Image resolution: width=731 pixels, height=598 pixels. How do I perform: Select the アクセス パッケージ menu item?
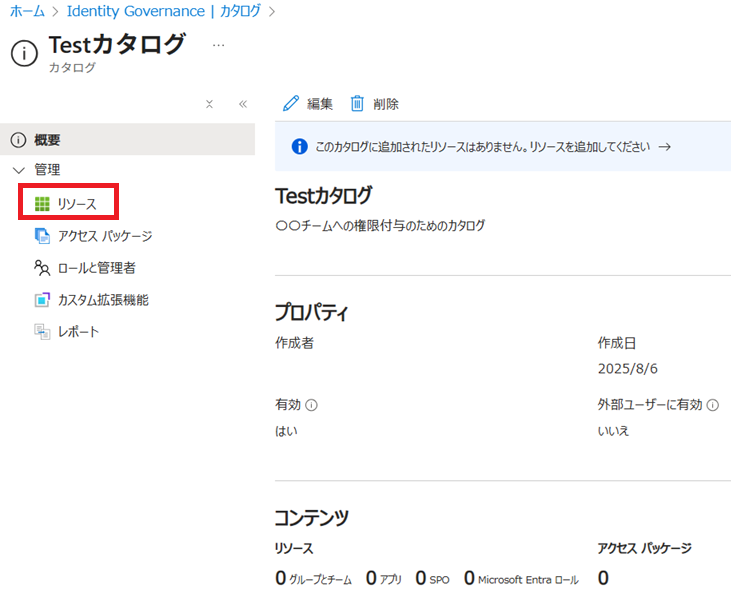click(x=105, y=236)
